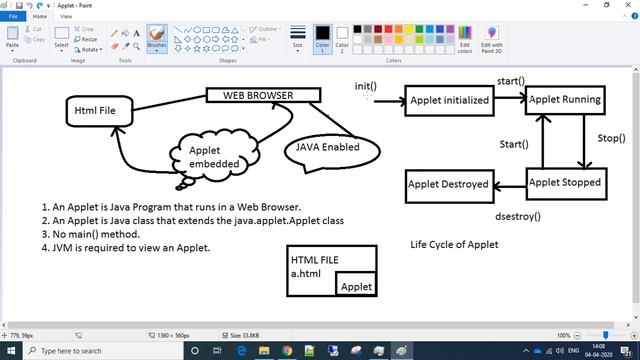Switch to the View tab

(x=66, y=16)
